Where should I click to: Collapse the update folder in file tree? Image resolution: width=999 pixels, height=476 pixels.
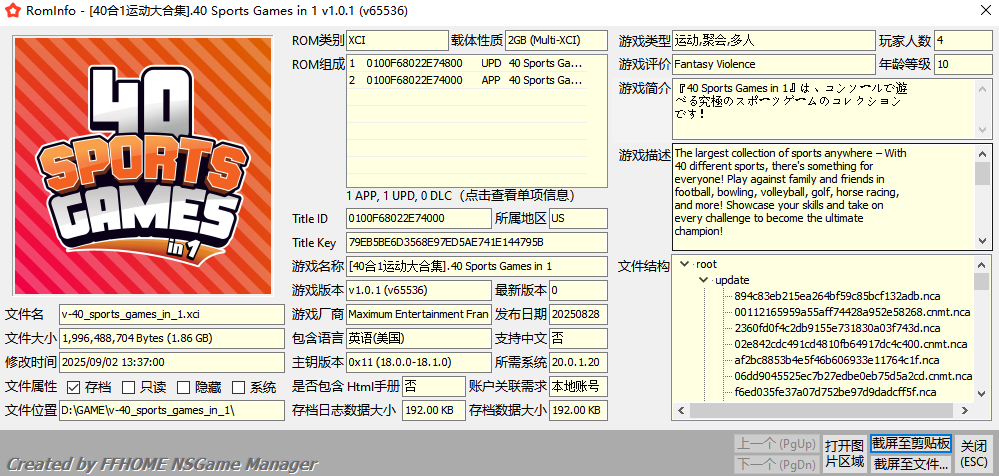tap(703, 280)
